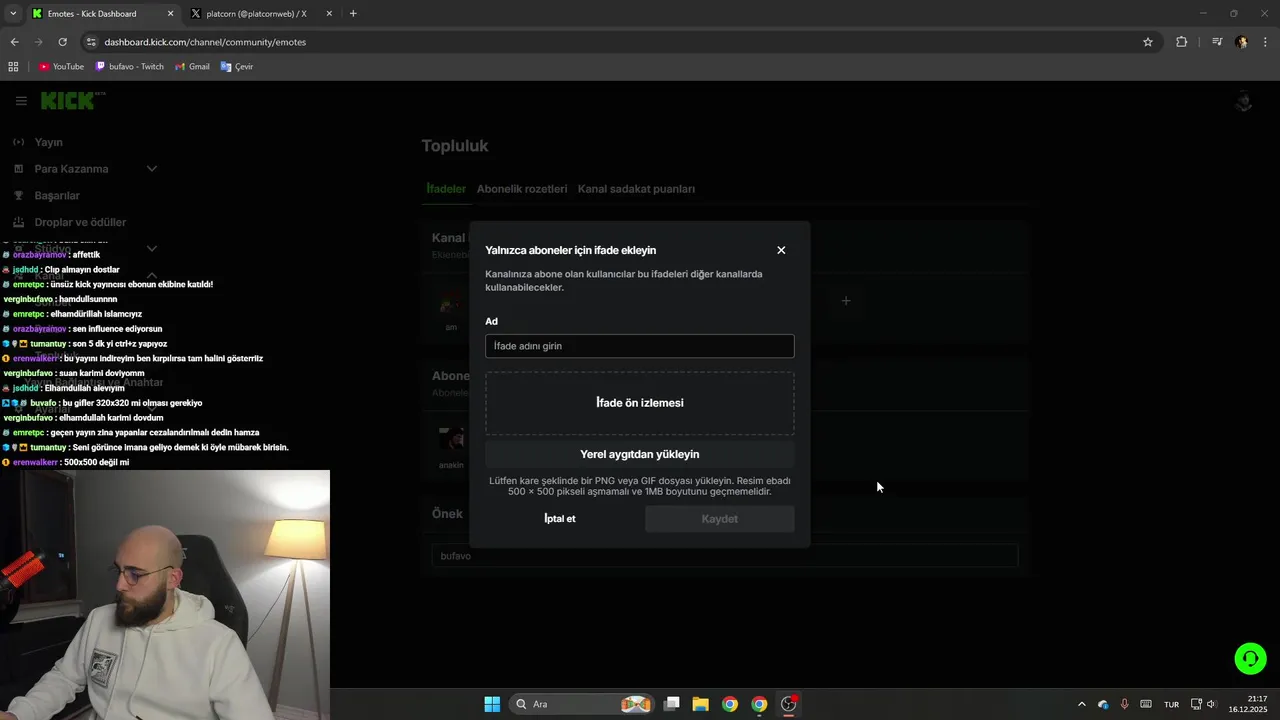Select the 'am' channel emote thumbnail

tap(451, 303)
